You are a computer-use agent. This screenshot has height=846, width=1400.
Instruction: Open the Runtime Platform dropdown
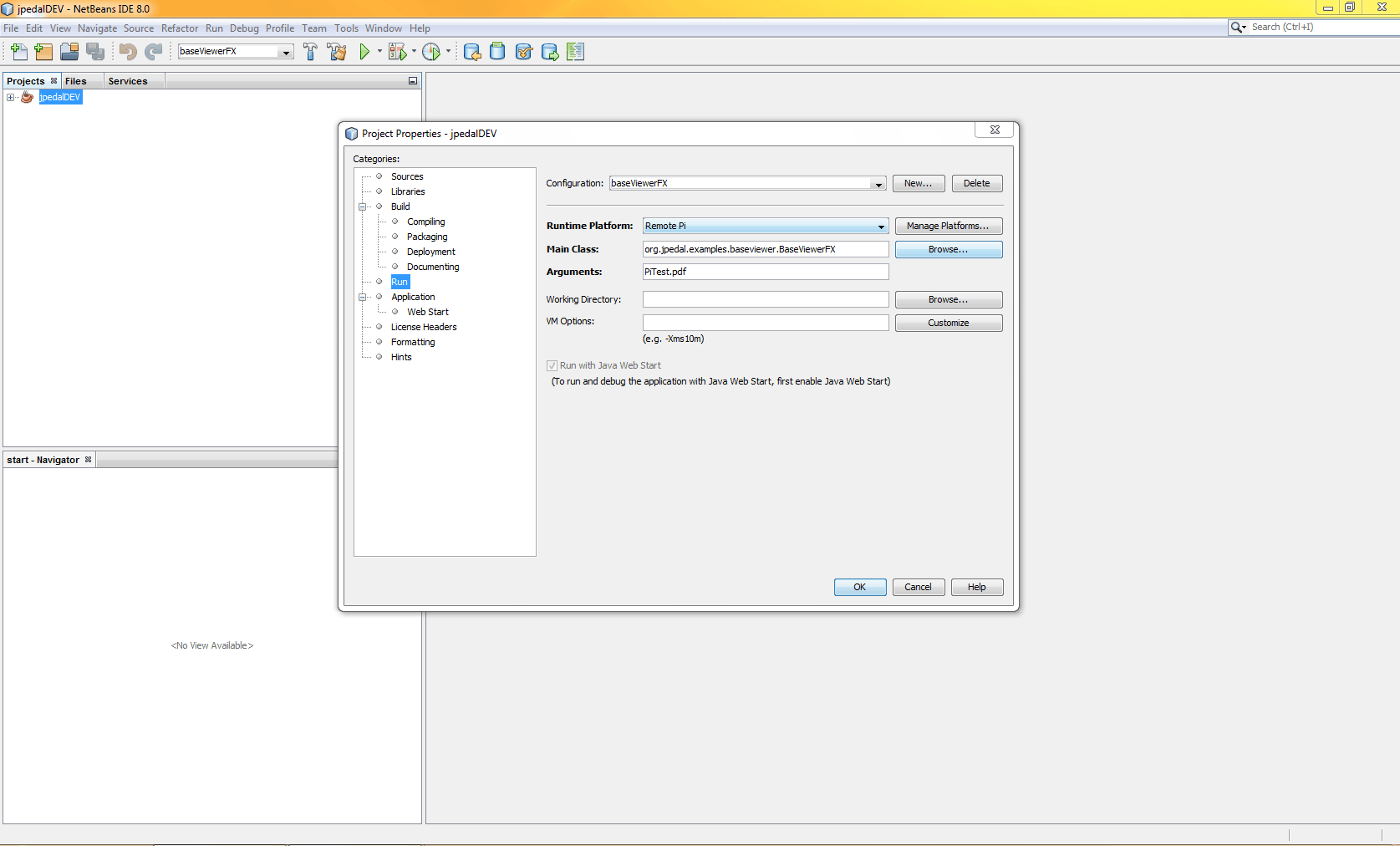pyautogui.click(x=880, y=227)
